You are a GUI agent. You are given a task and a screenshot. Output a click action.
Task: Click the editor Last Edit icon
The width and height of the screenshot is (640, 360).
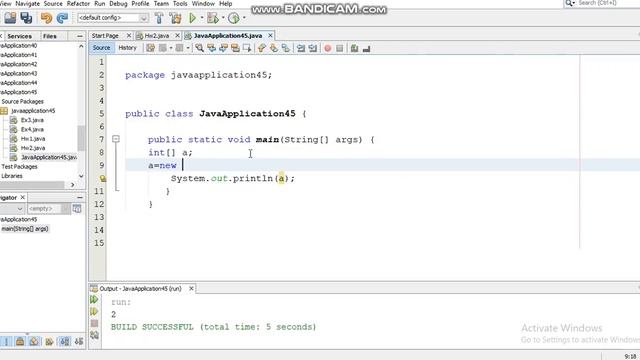(x=151, y=48)
